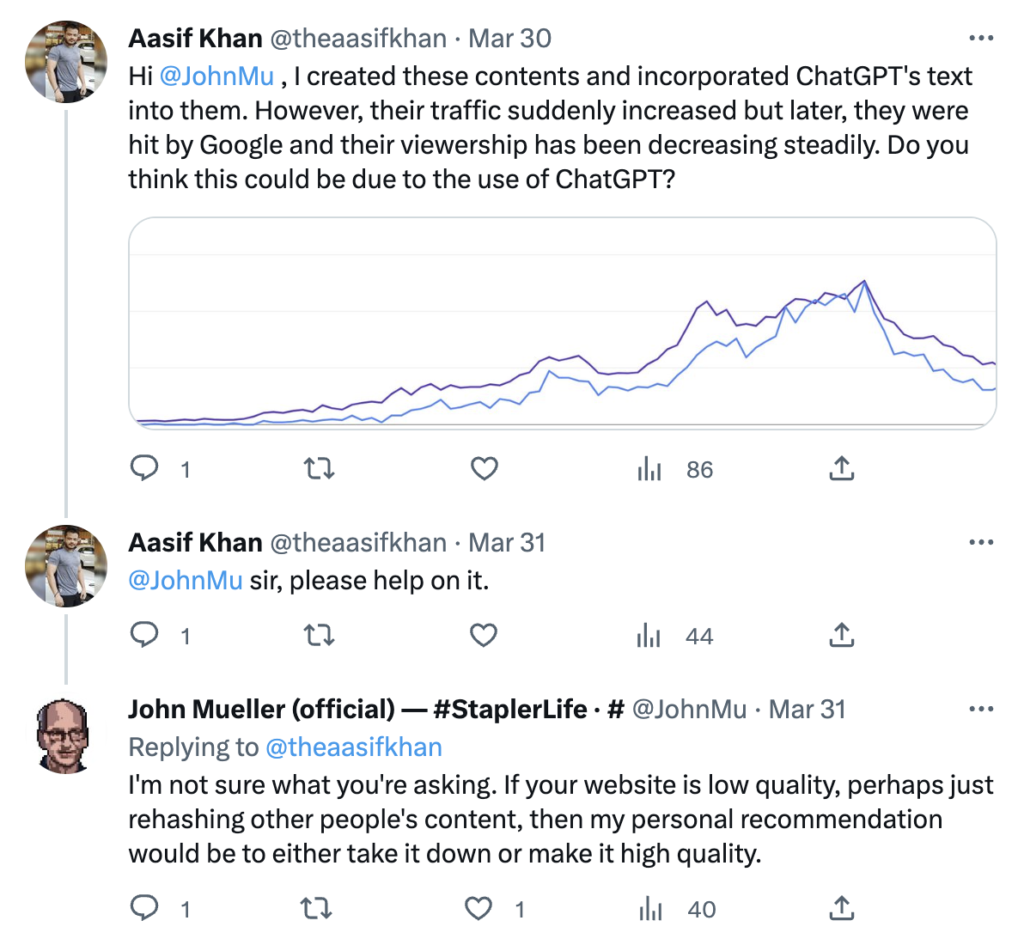This screenshot has width=1024, height=945.
Task: Share the Mar 31 Aasif Khan tweet
Action: [842, 635]
